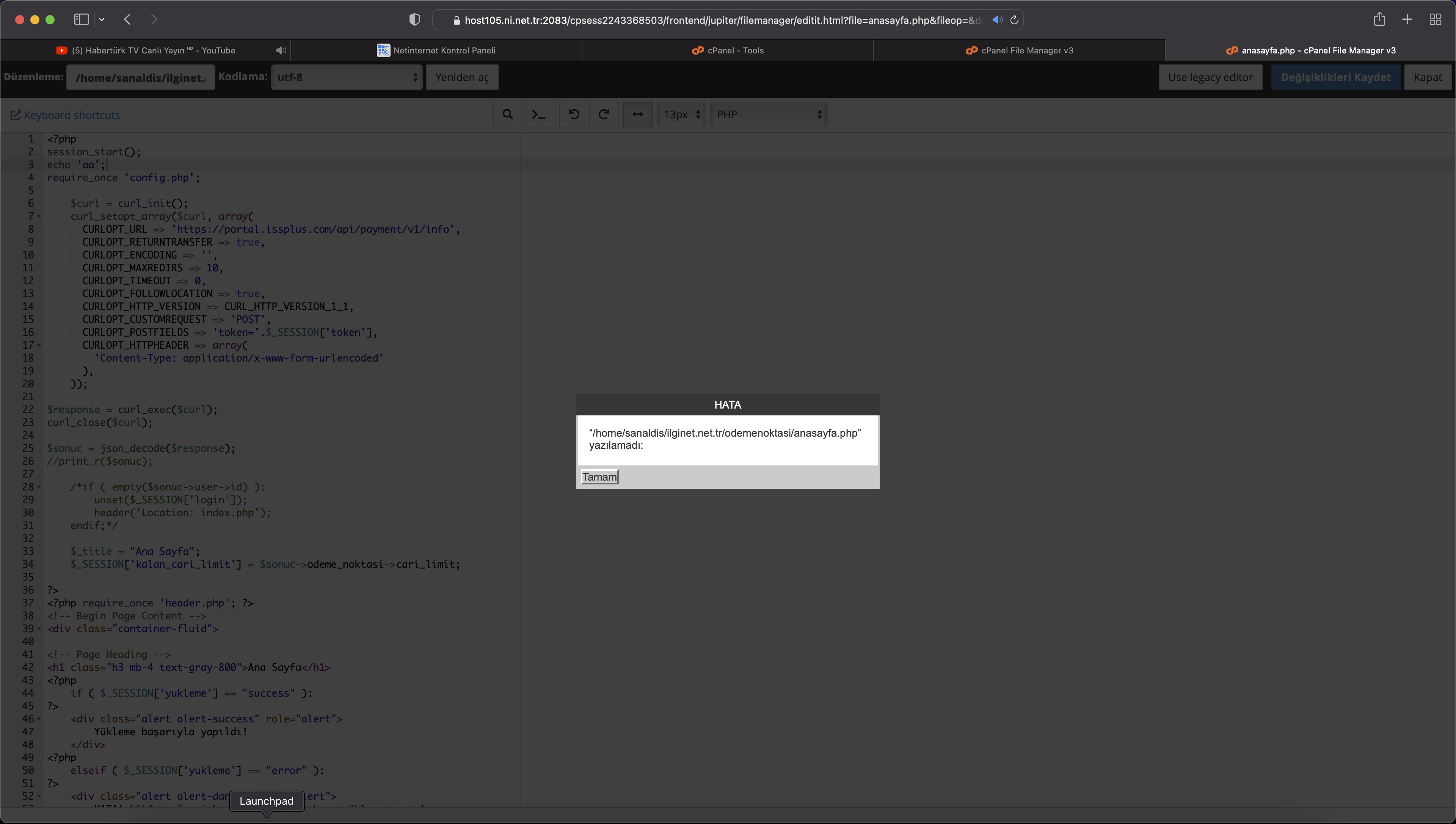Image resolution: width=1456 pixels, height=824 pixels.
Task: Dismiss the HATA dialog with Tamam
Action: (599, 476)
